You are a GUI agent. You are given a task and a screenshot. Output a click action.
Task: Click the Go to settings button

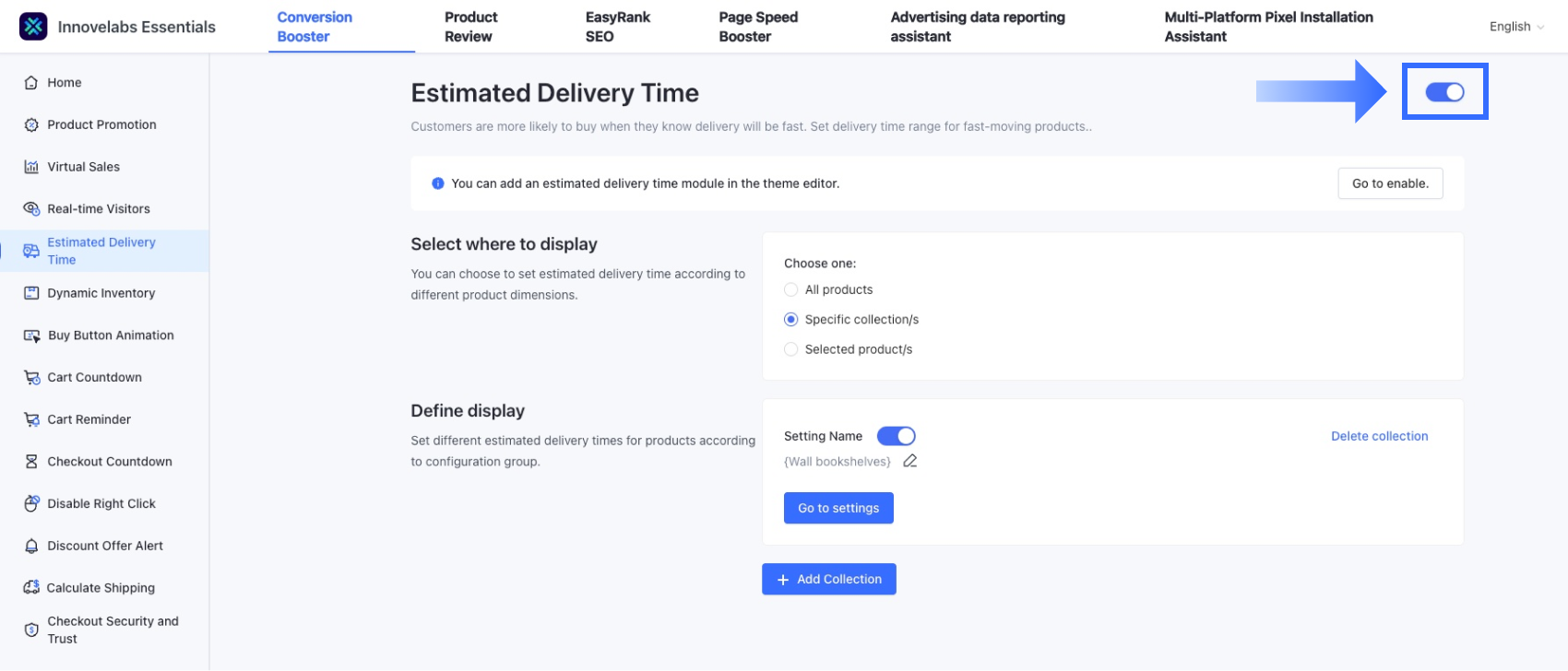(x=838, y=508)
